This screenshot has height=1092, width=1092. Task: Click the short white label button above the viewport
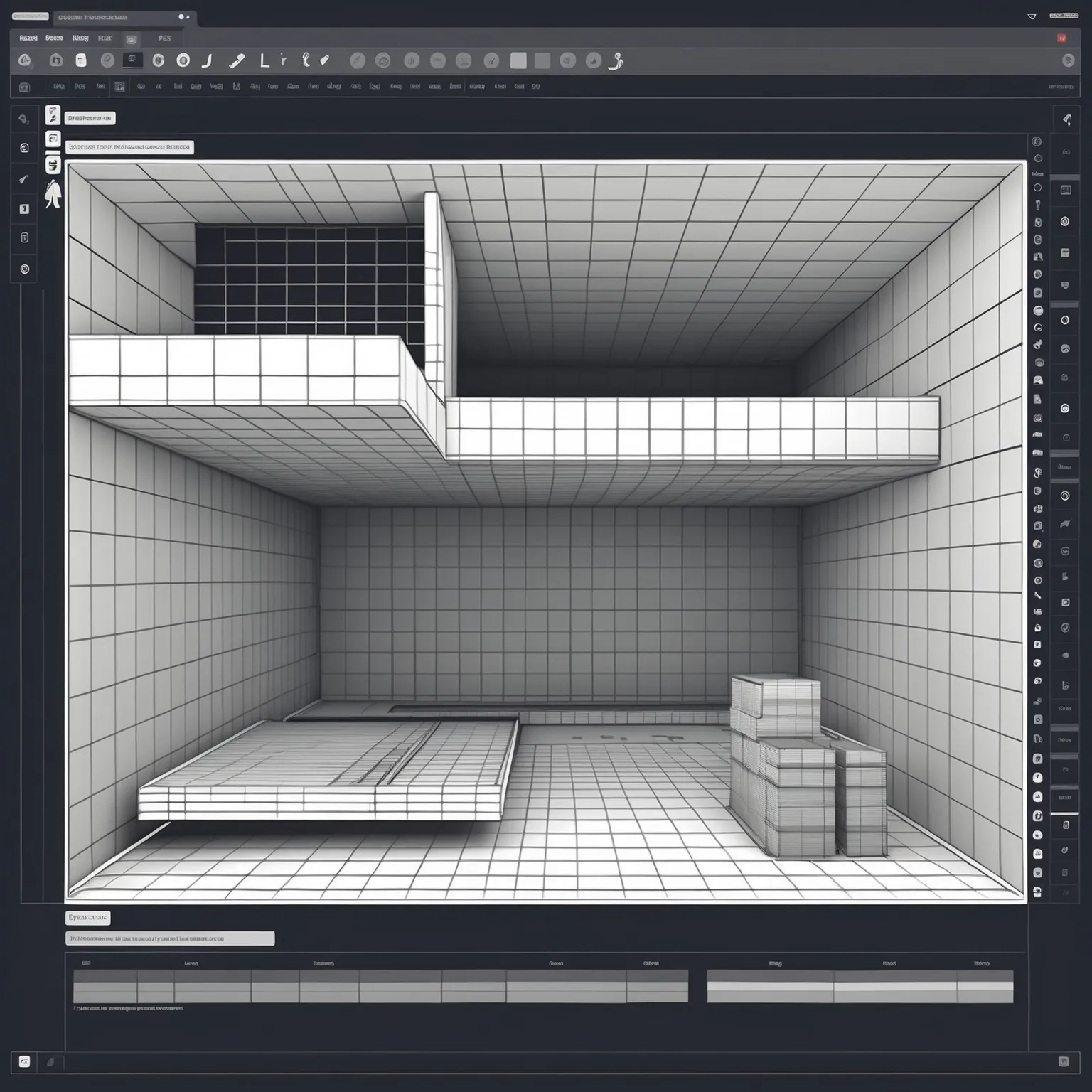click(x=90, y=118)
